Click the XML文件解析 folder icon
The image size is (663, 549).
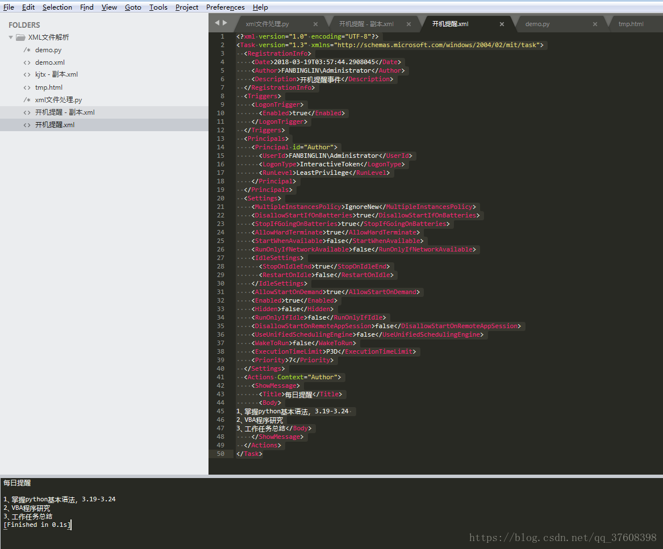click(x=20, y=37)
